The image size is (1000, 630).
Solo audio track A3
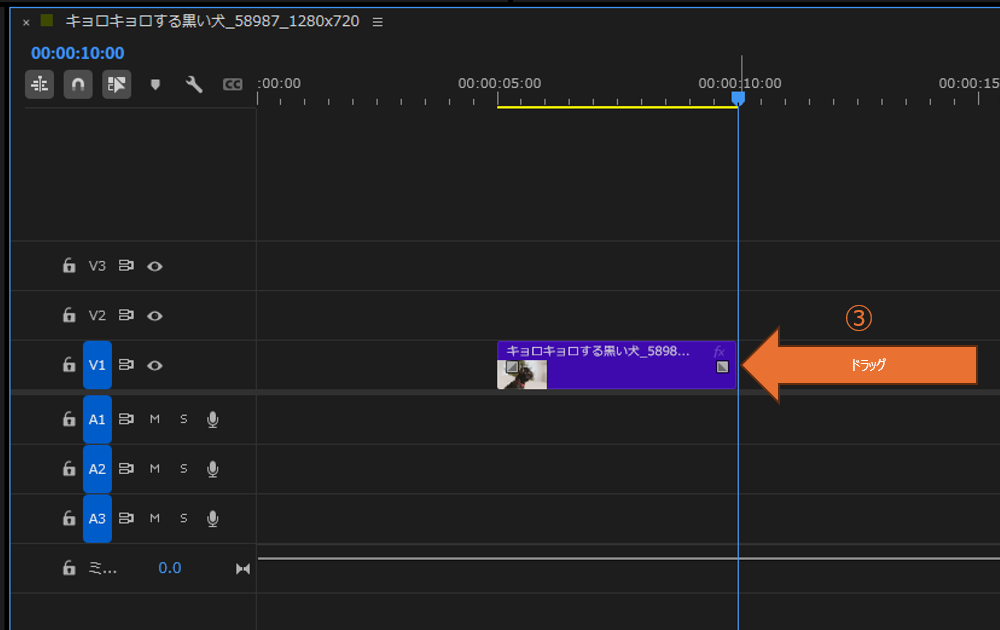point(183,518)
